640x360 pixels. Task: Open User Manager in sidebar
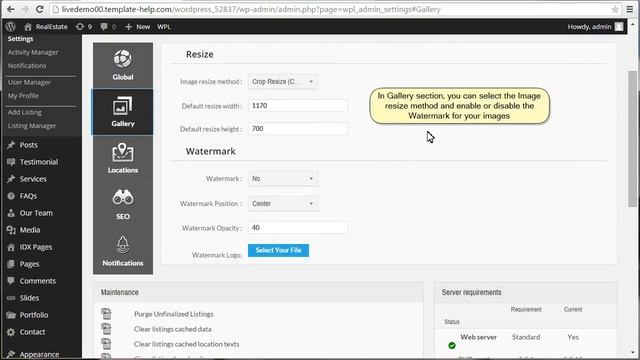(29, 82)
